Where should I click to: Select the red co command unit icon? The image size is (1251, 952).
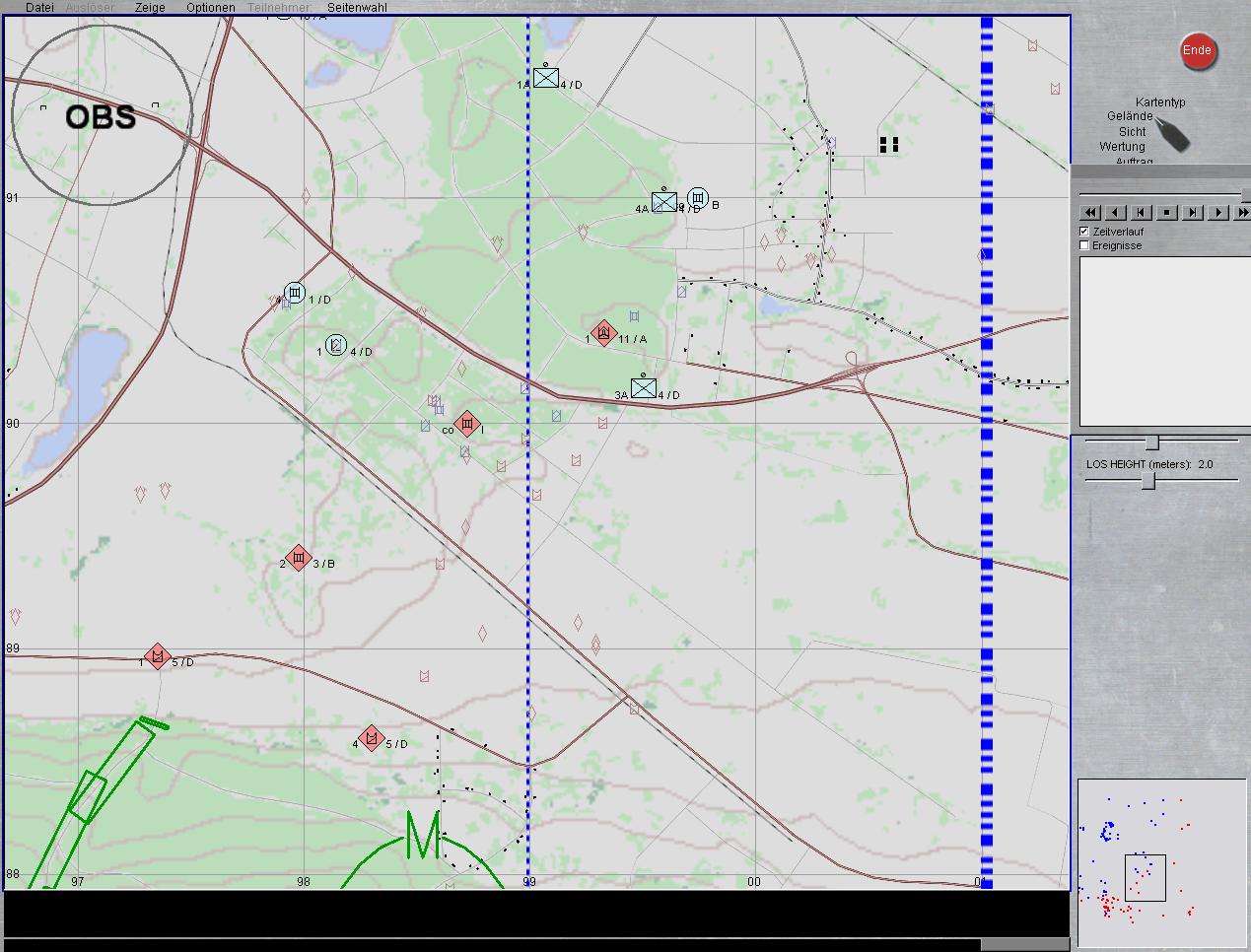[x=467, y=425]
